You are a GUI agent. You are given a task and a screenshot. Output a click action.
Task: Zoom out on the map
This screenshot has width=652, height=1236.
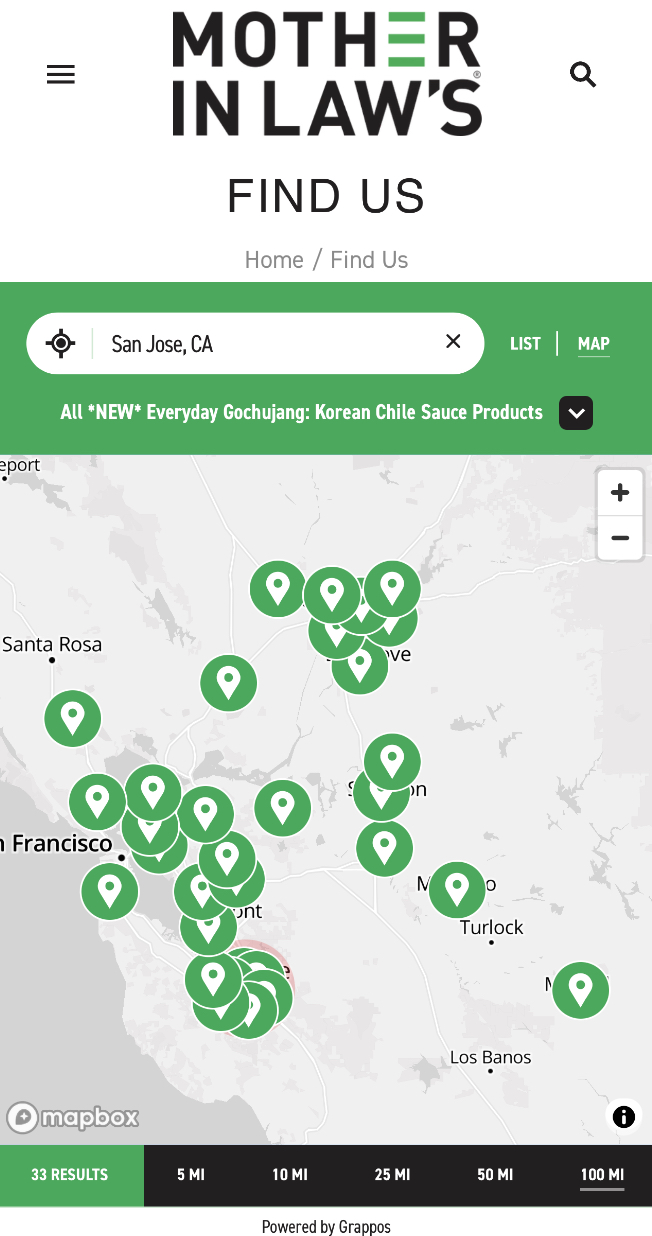pyautogui.click(x=620, y=538)
